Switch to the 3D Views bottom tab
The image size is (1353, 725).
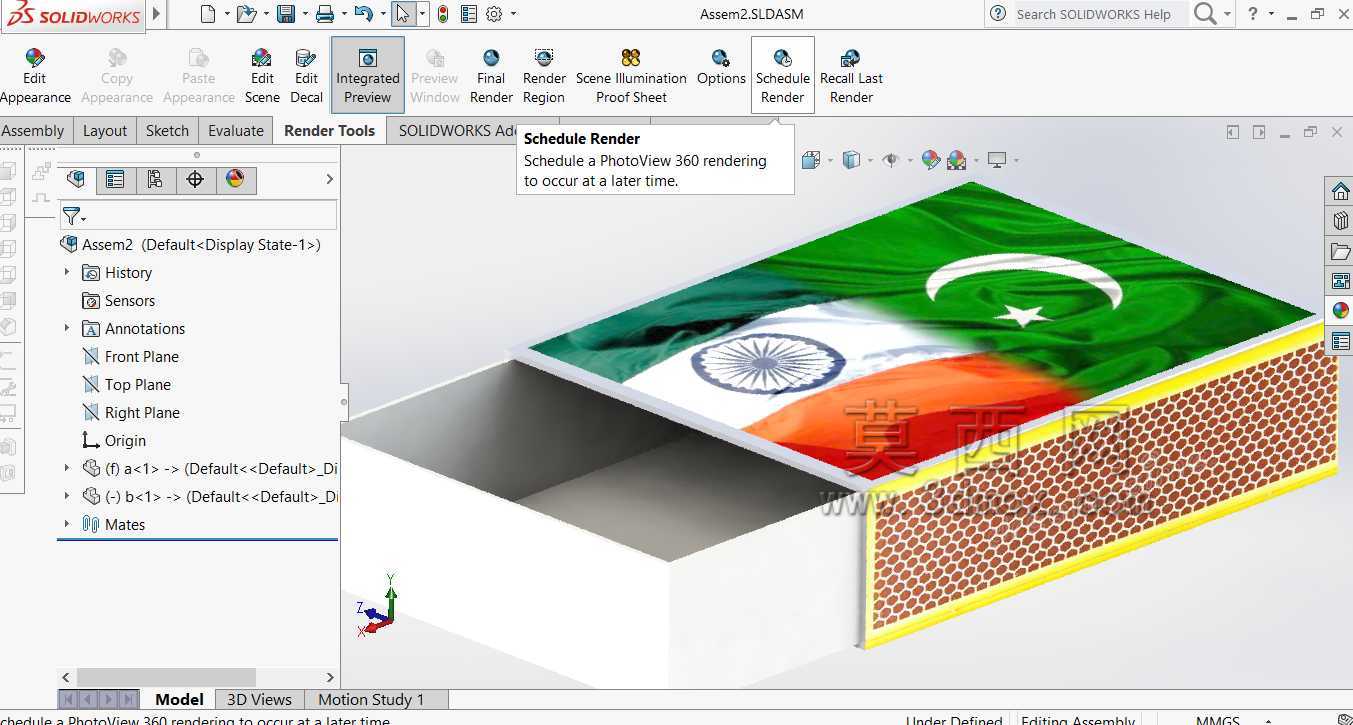pos(259,699)
